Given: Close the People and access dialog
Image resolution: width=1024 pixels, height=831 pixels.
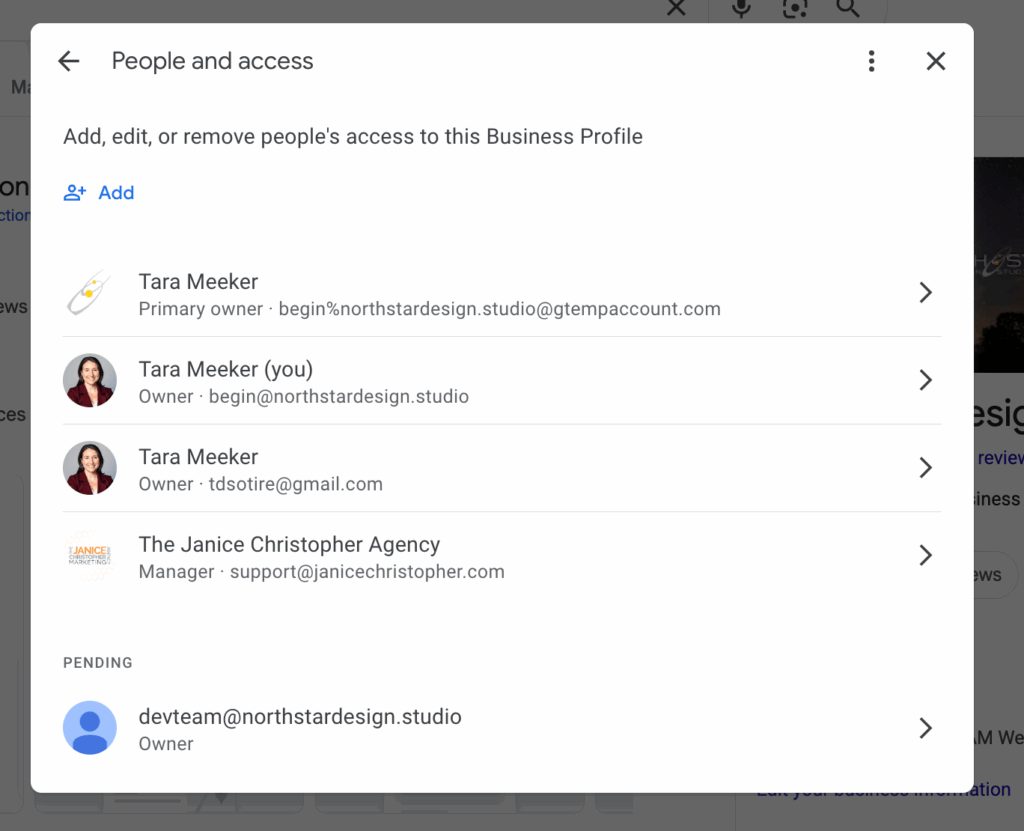Looking at the screenshot, I should [x=935, y=60].
